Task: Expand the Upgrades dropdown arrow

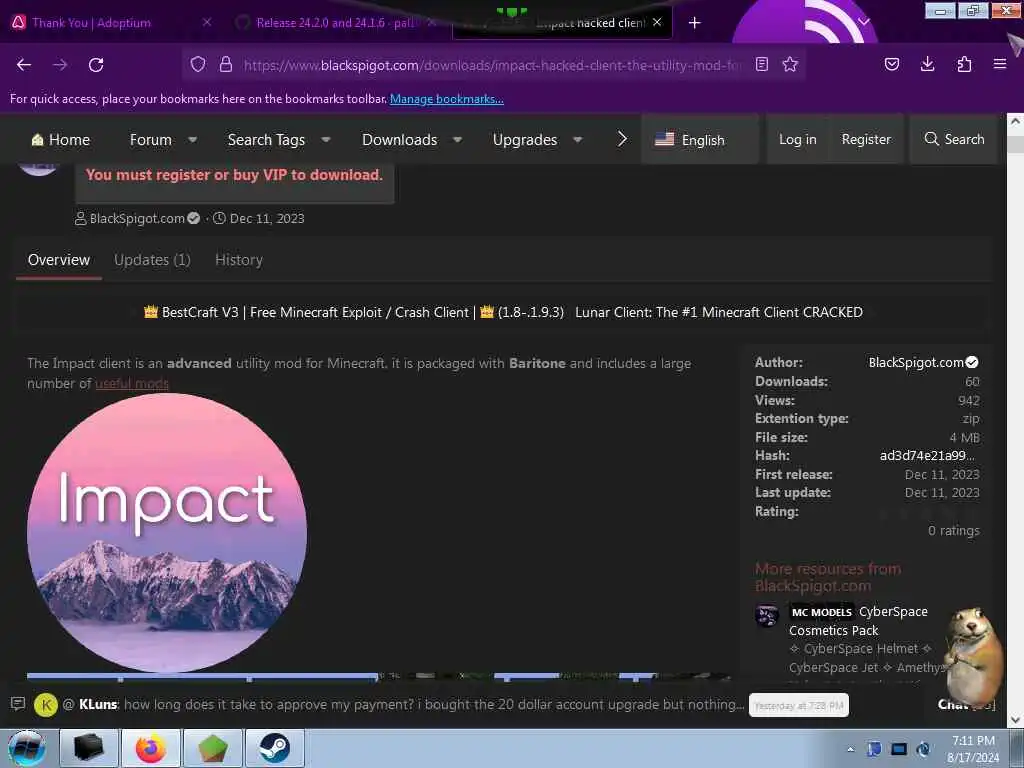Action: pos(577,139)
